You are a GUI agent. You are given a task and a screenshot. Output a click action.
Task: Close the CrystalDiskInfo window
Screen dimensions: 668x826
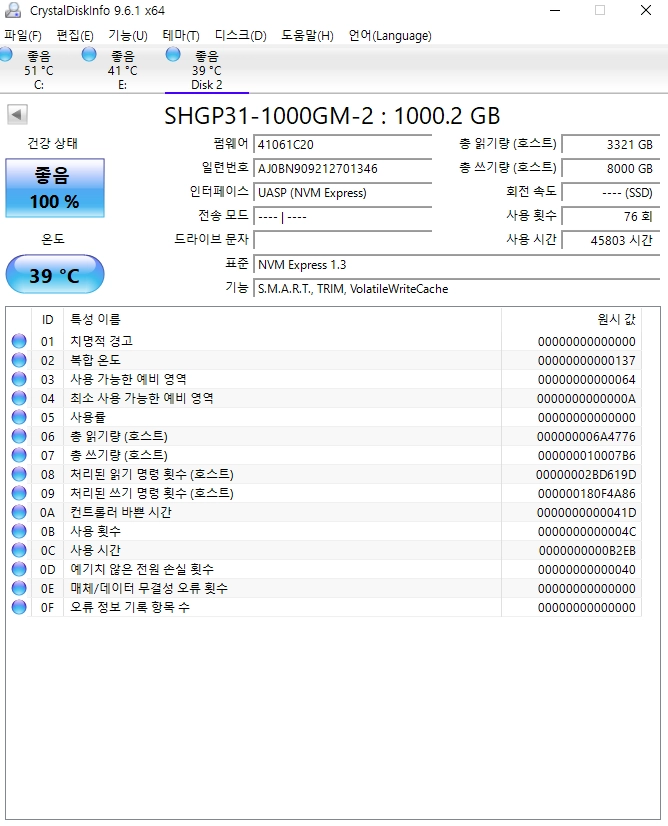coord(646,10)
